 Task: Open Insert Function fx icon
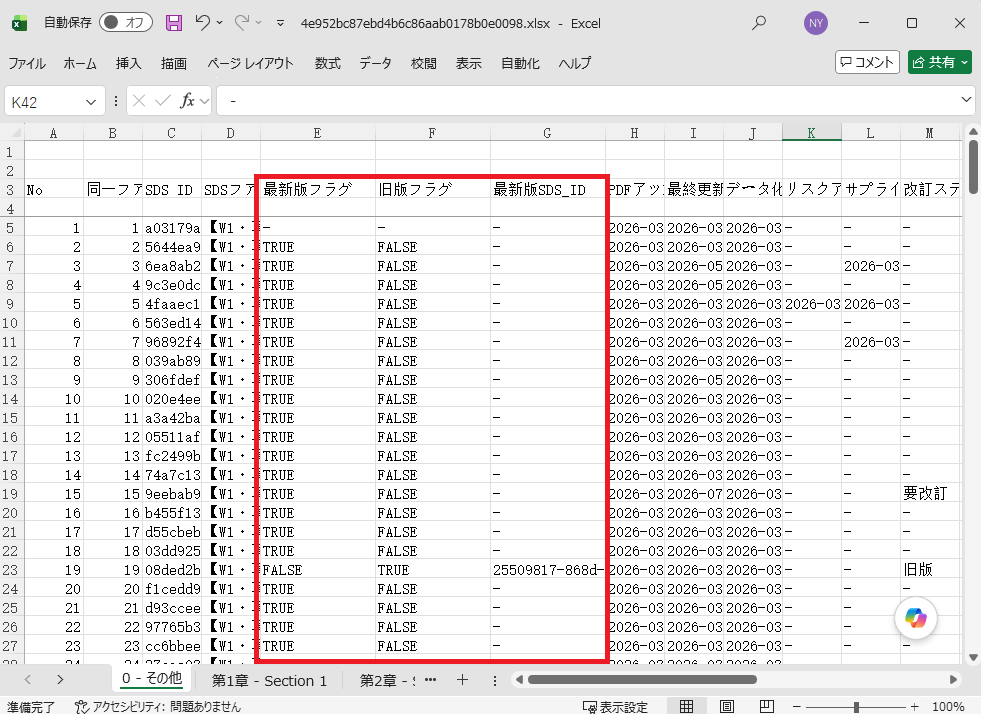(187, 101)
